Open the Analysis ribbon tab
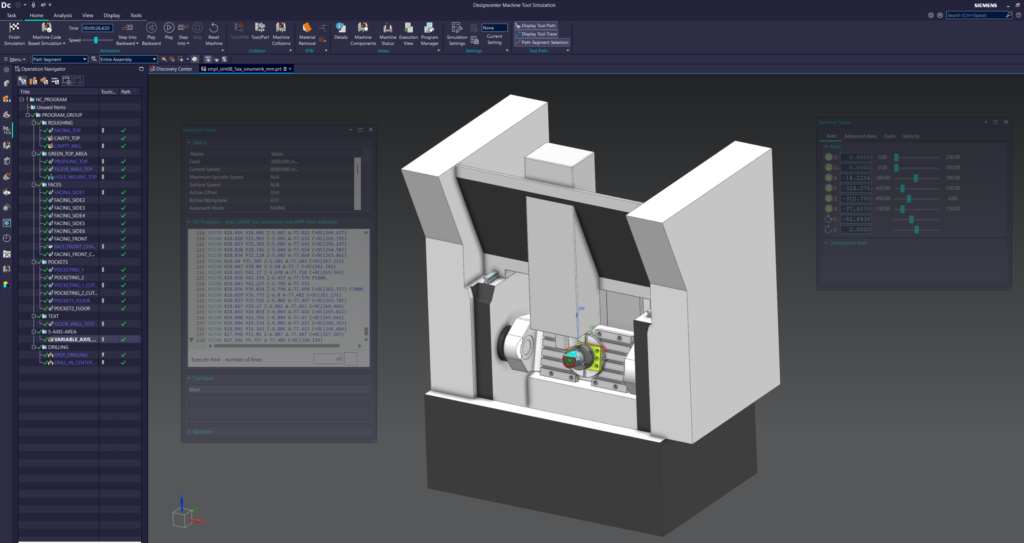Screen dimensions: 1024x543 62,16
